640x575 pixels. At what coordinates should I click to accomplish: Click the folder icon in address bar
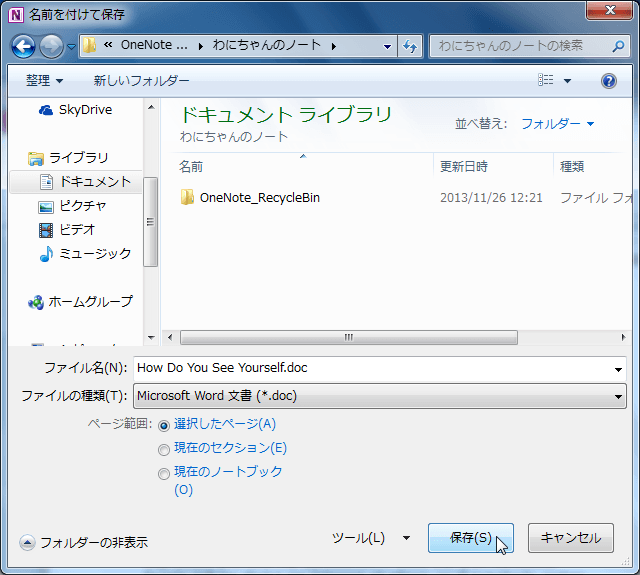click(x=89, y=46)
